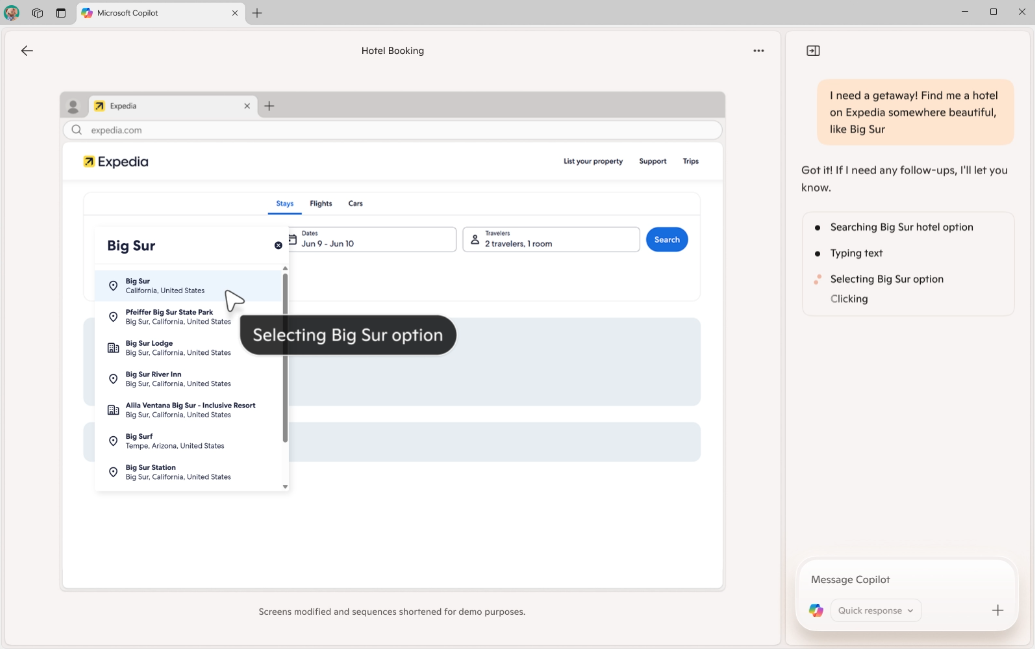The image size is (1035, 649).
Task: Click the pin icon beside Big Sur Station
Action: click(113, 472)
